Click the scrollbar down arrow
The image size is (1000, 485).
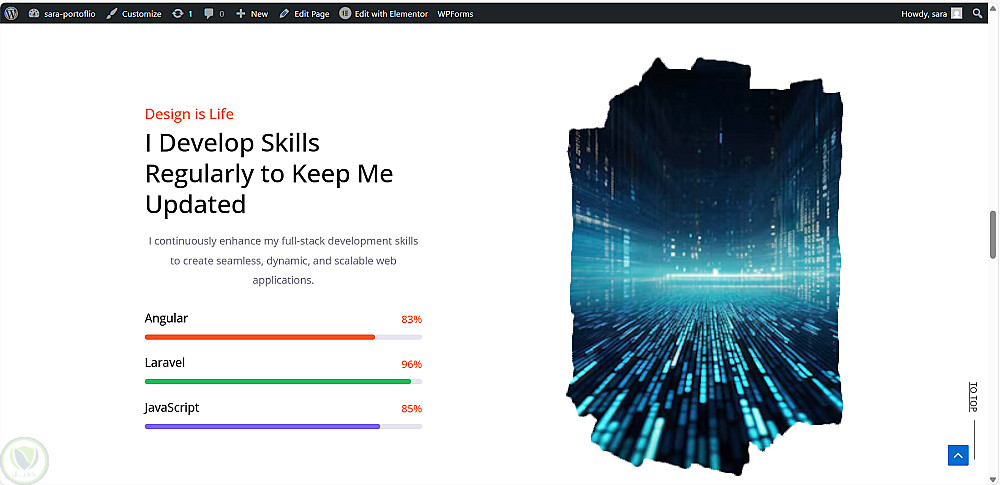(993, 479)
